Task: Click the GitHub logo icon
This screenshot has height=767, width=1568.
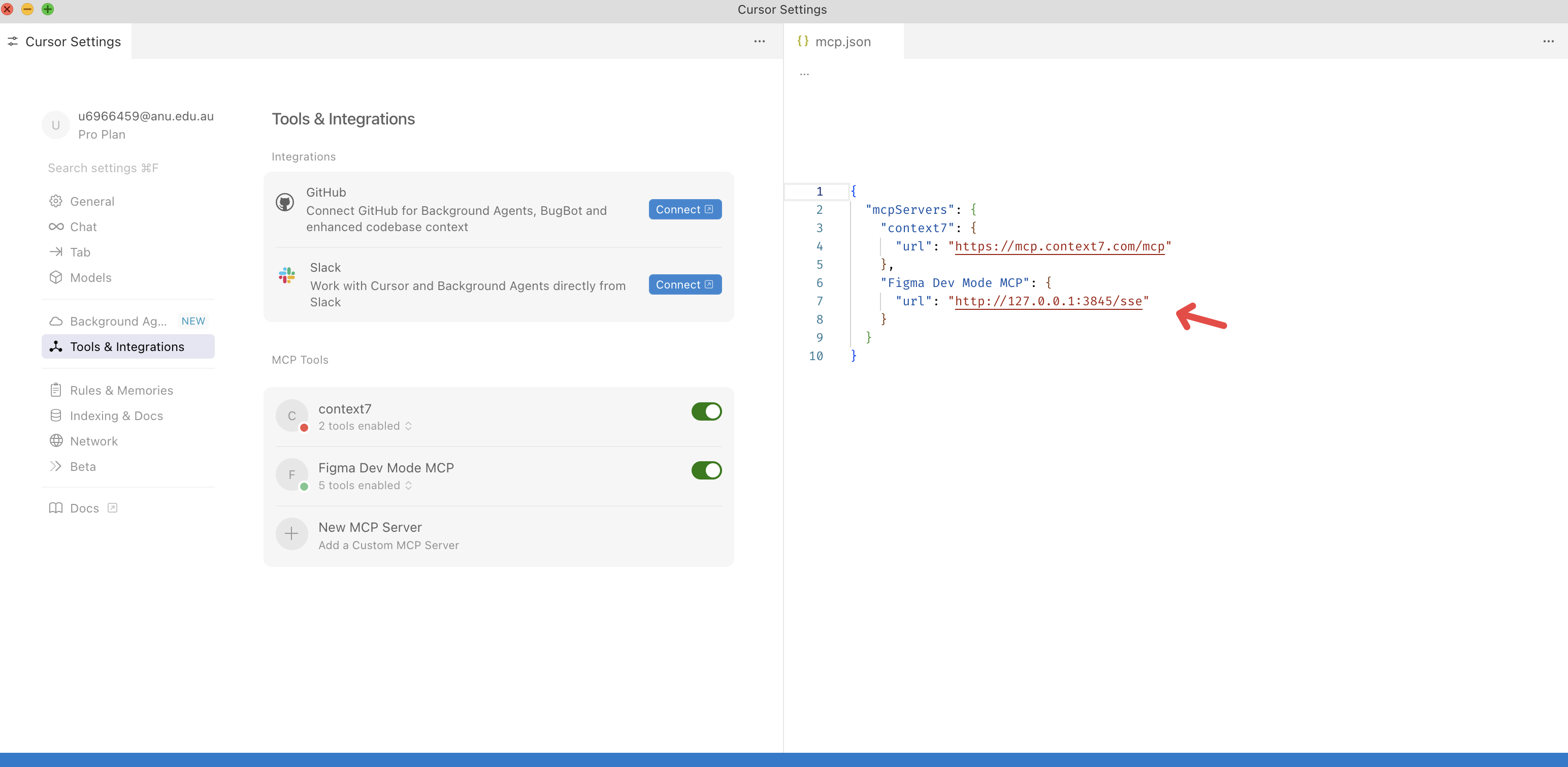Action: click(285, 202)
